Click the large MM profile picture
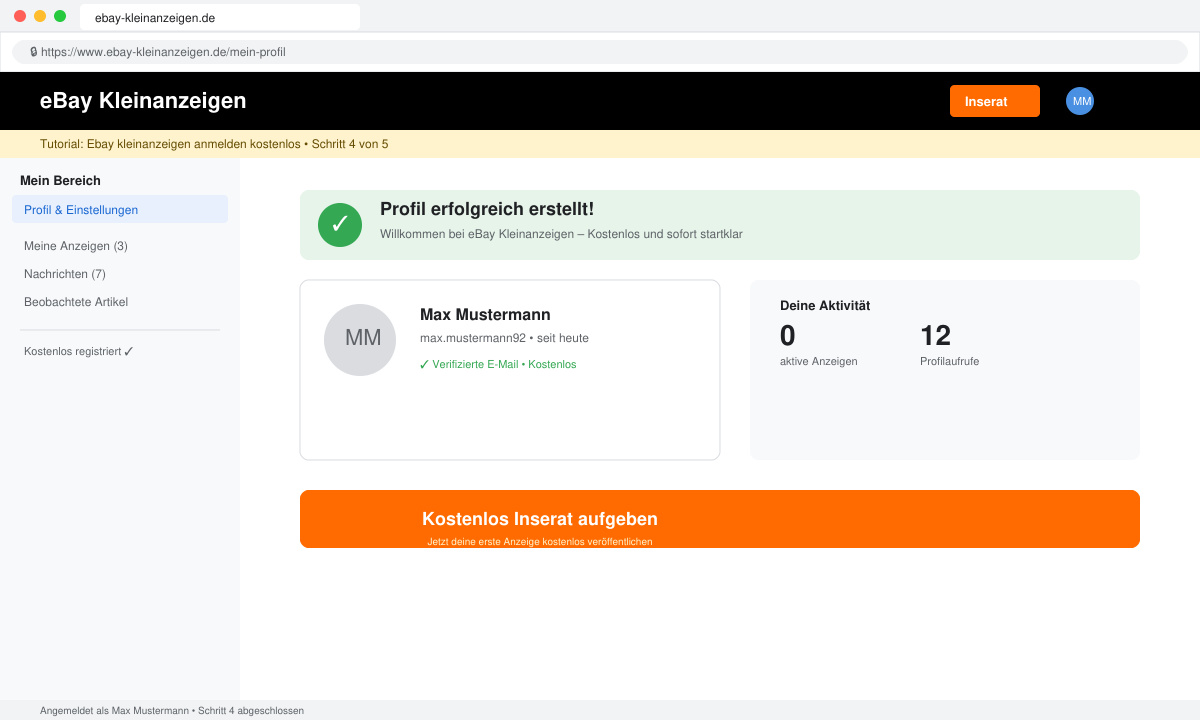1200x720 pixels. [x=360, y=340]
